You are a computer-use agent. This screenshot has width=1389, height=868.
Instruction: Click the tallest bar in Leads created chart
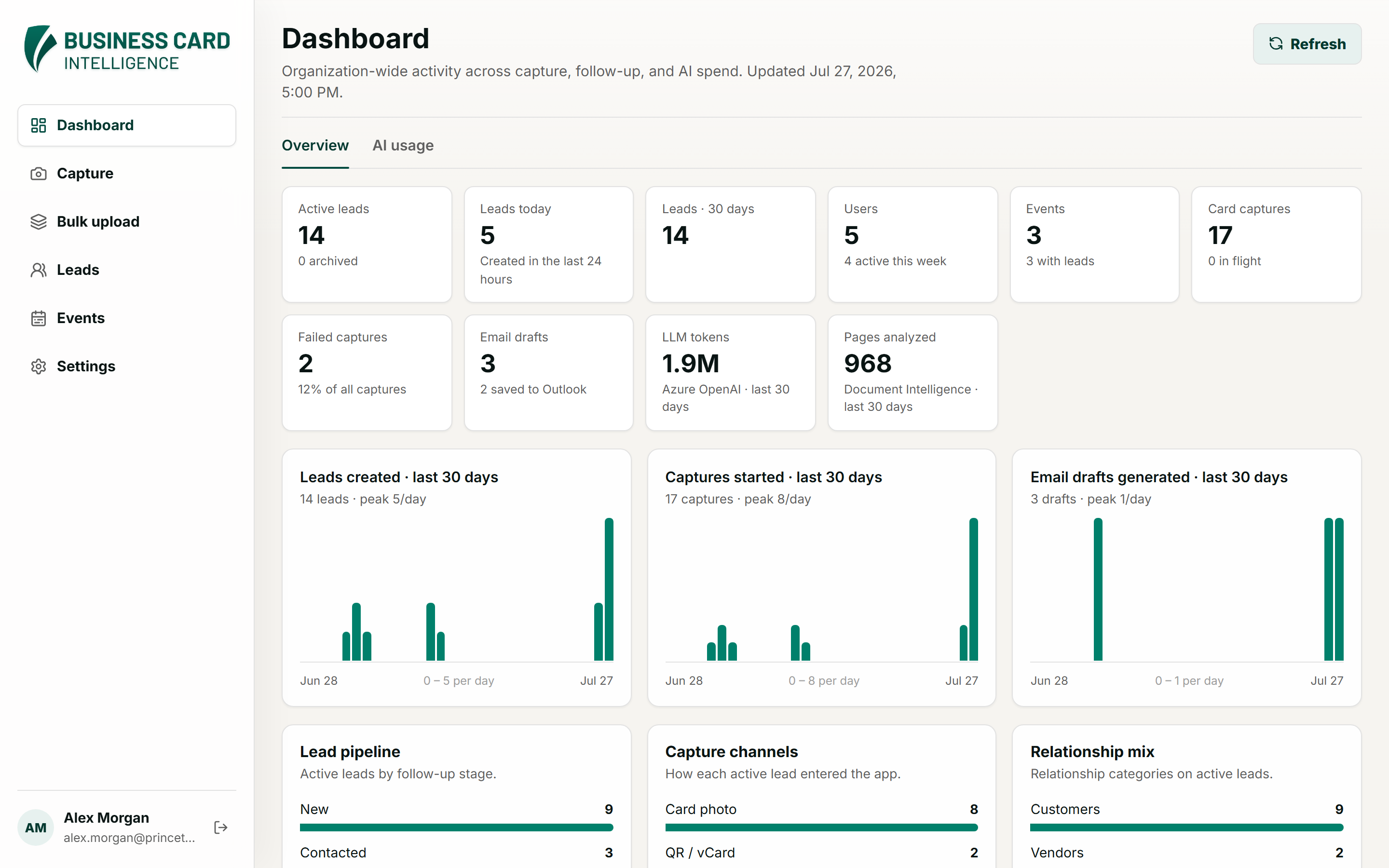[609, 590]
